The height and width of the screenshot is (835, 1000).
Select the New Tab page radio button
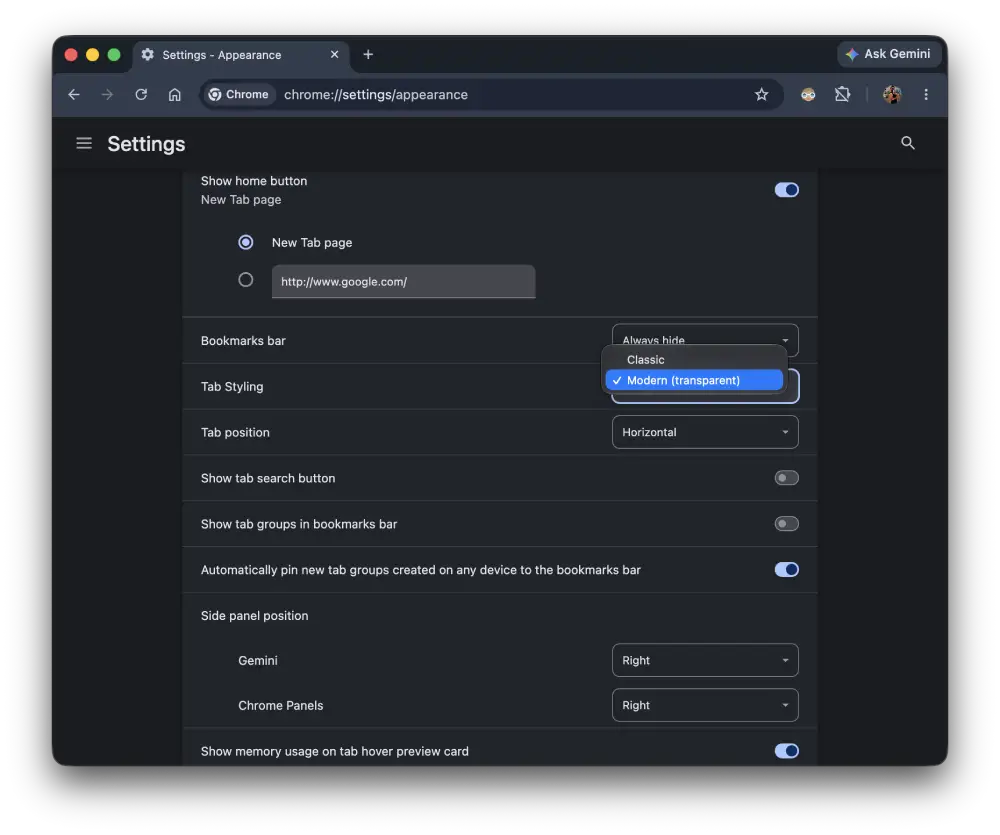(x=246, y=242)
